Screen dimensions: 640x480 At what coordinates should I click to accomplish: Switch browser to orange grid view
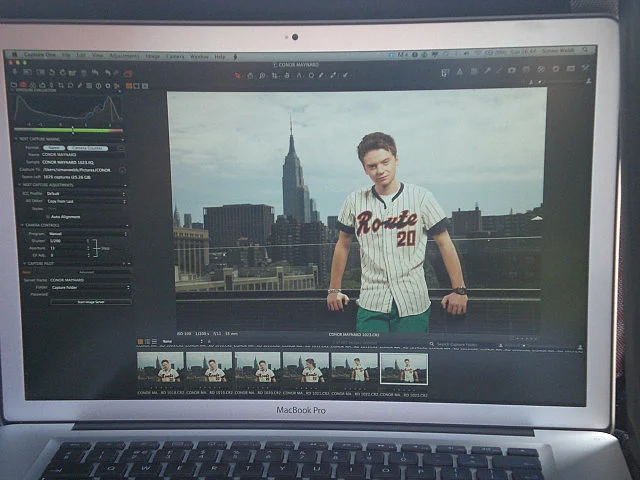tap(140, 341)
